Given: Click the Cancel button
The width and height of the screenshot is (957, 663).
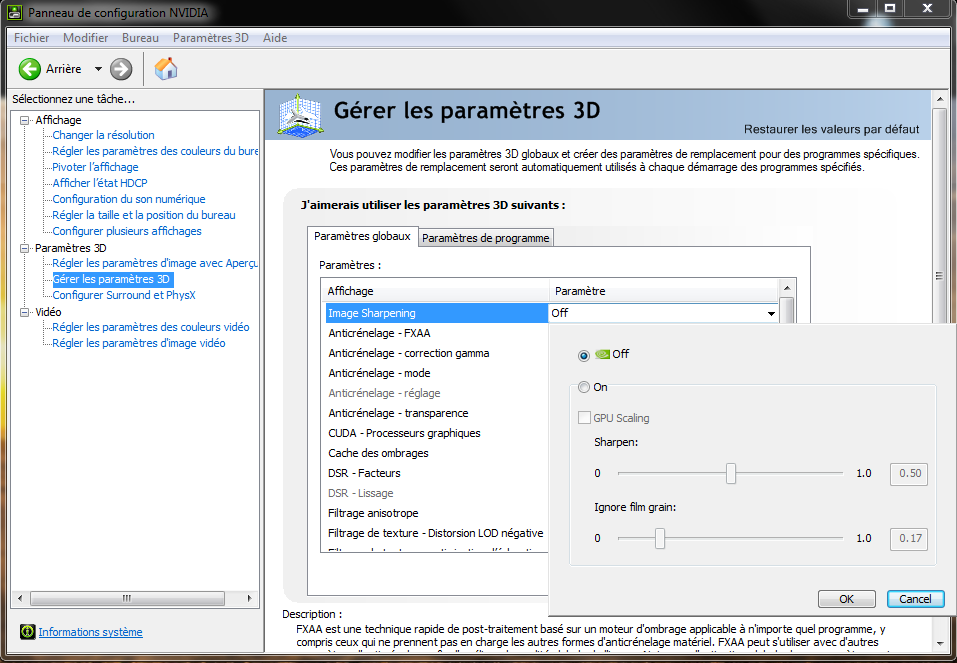Looking at the screenshot, I should point(915,599).
